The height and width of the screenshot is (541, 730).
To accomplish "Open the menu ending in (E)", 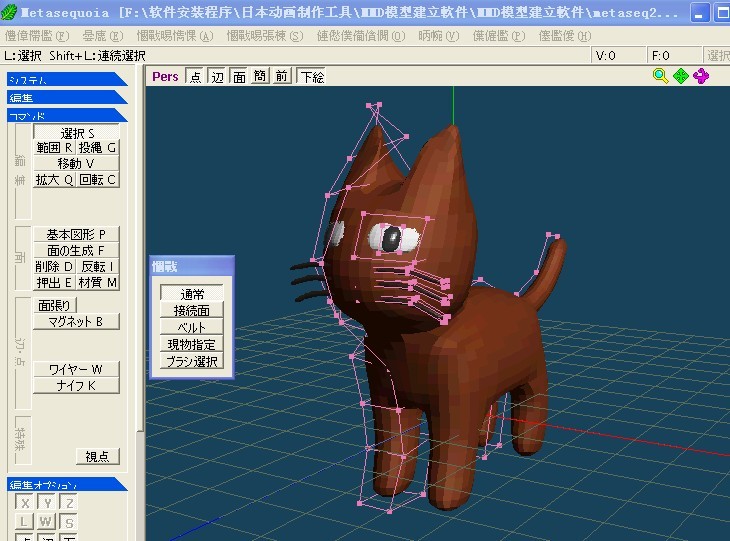I will click(103, 36).
